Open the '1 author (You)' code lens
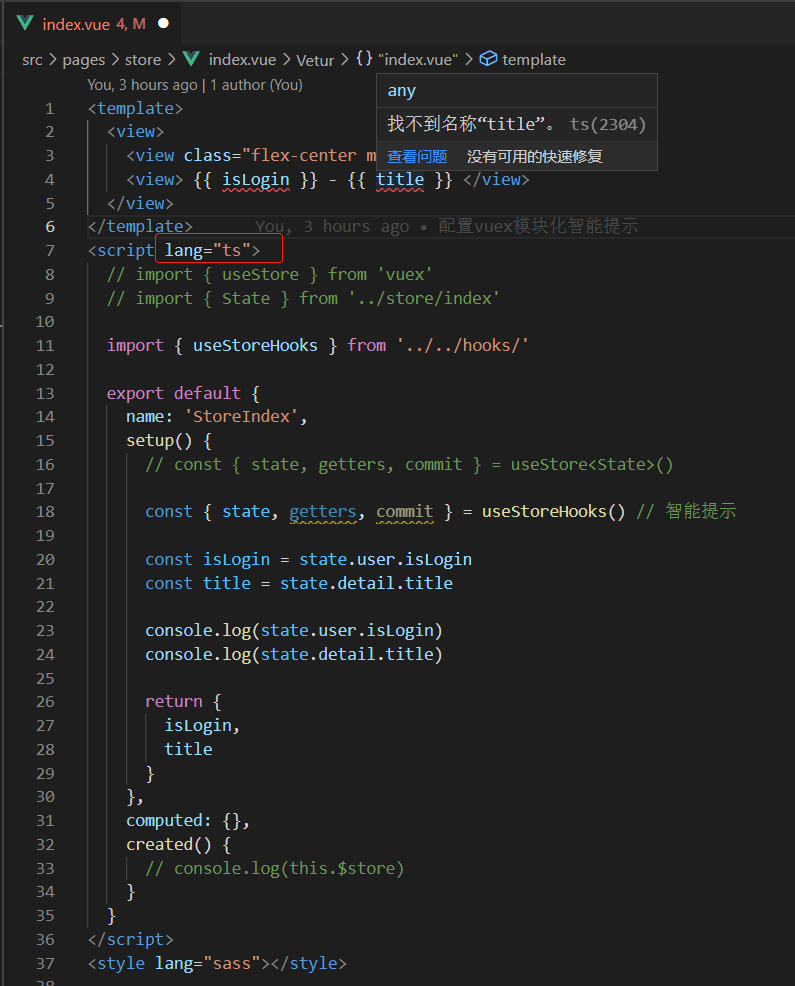The width and height of the screenshot is (795, 986). click(256, 85)
